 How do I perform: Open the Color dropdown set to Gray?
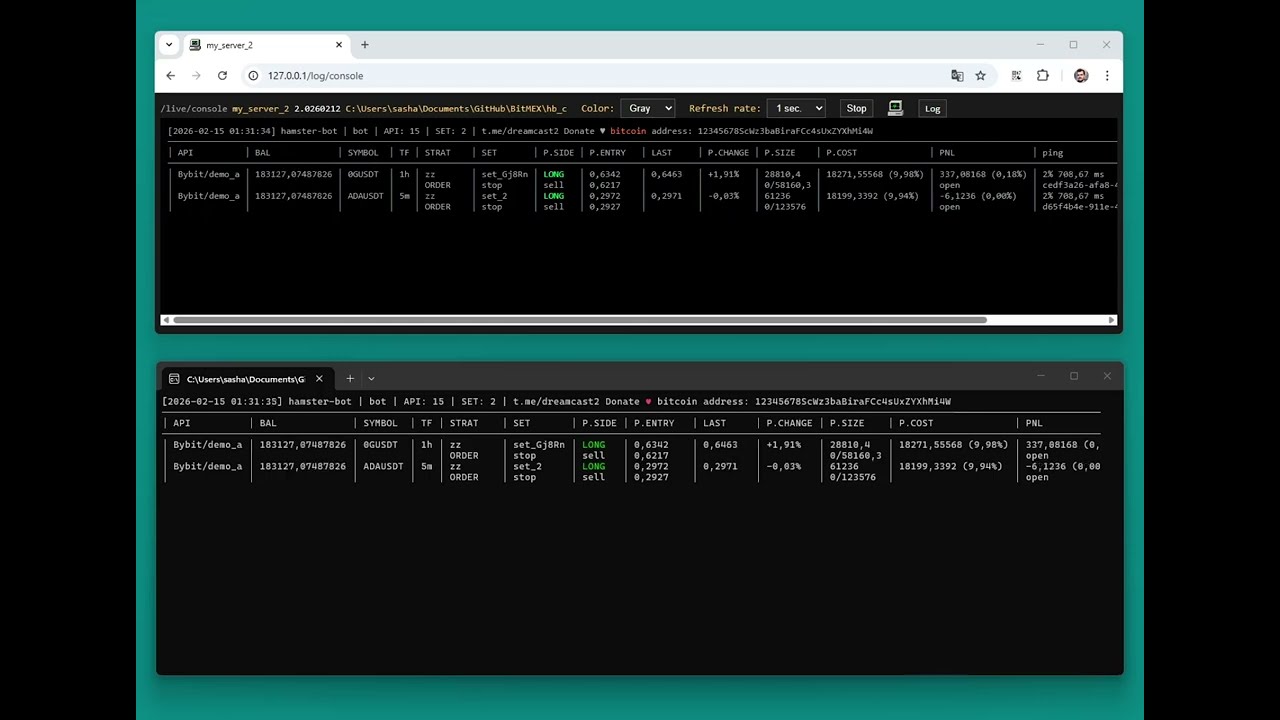(648, 108)
